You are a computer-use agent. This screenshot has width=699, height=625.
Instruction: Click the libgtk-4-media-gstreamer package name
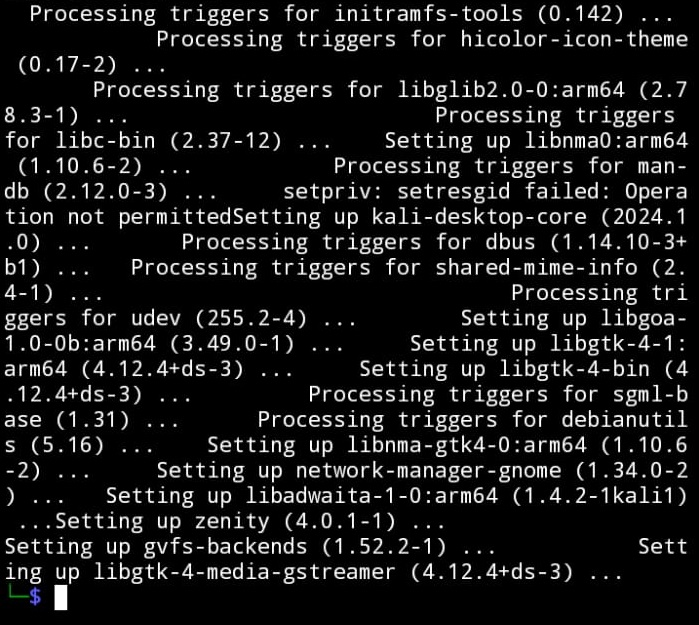[244, 572]
